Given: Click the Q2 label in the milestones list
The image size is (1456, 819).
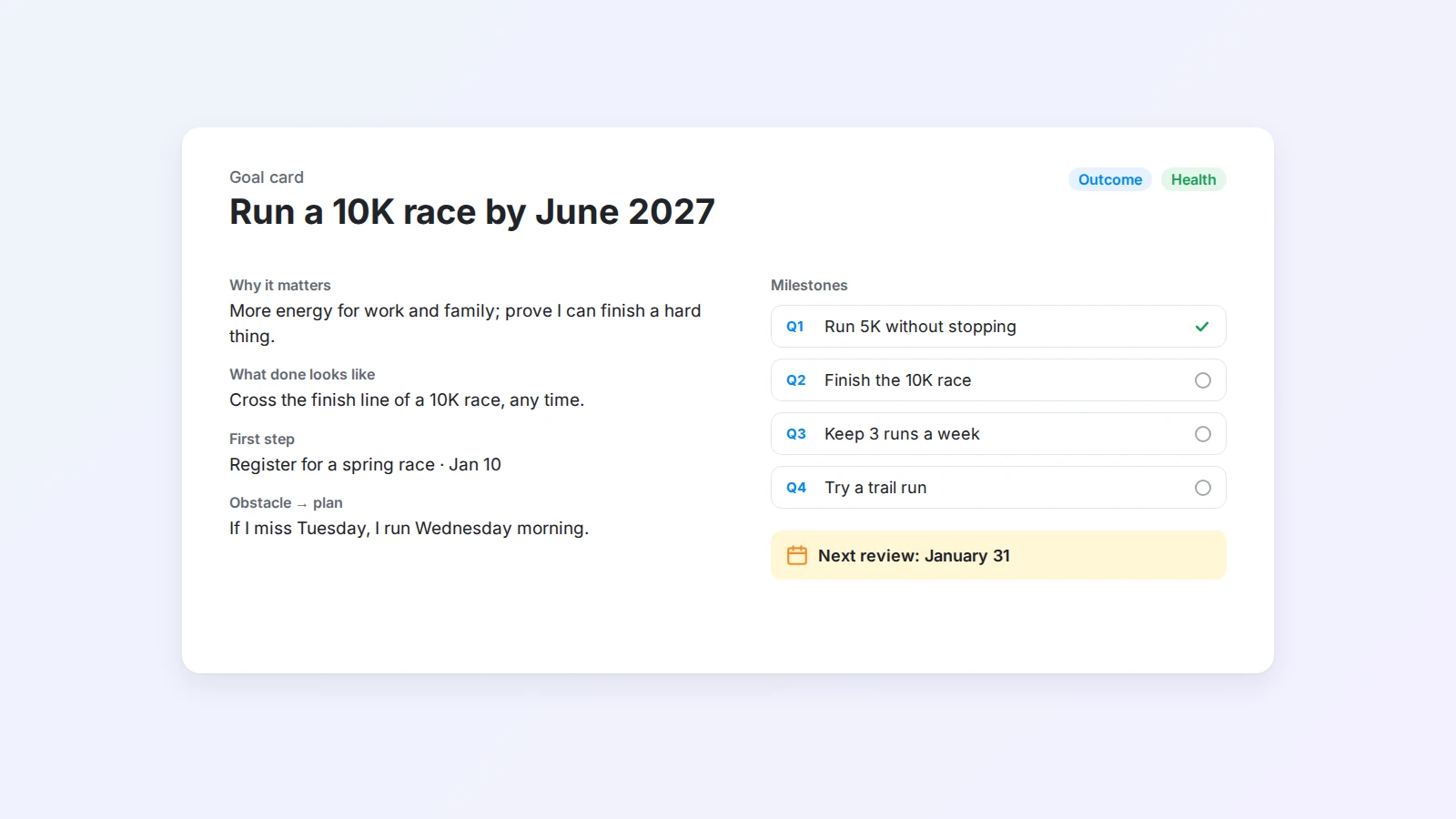Looking at the screenshot, I should click(796, 380).
